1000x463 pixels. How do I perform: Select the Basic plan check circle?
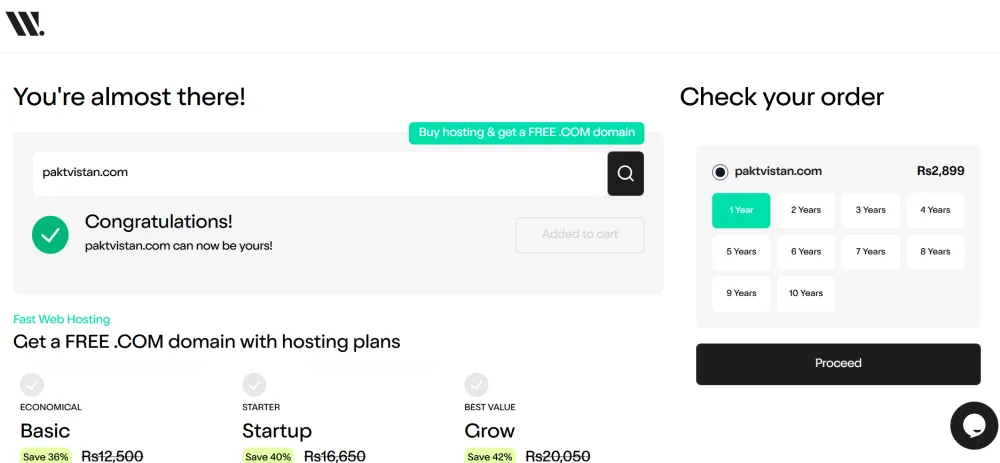tap(32, 385)
